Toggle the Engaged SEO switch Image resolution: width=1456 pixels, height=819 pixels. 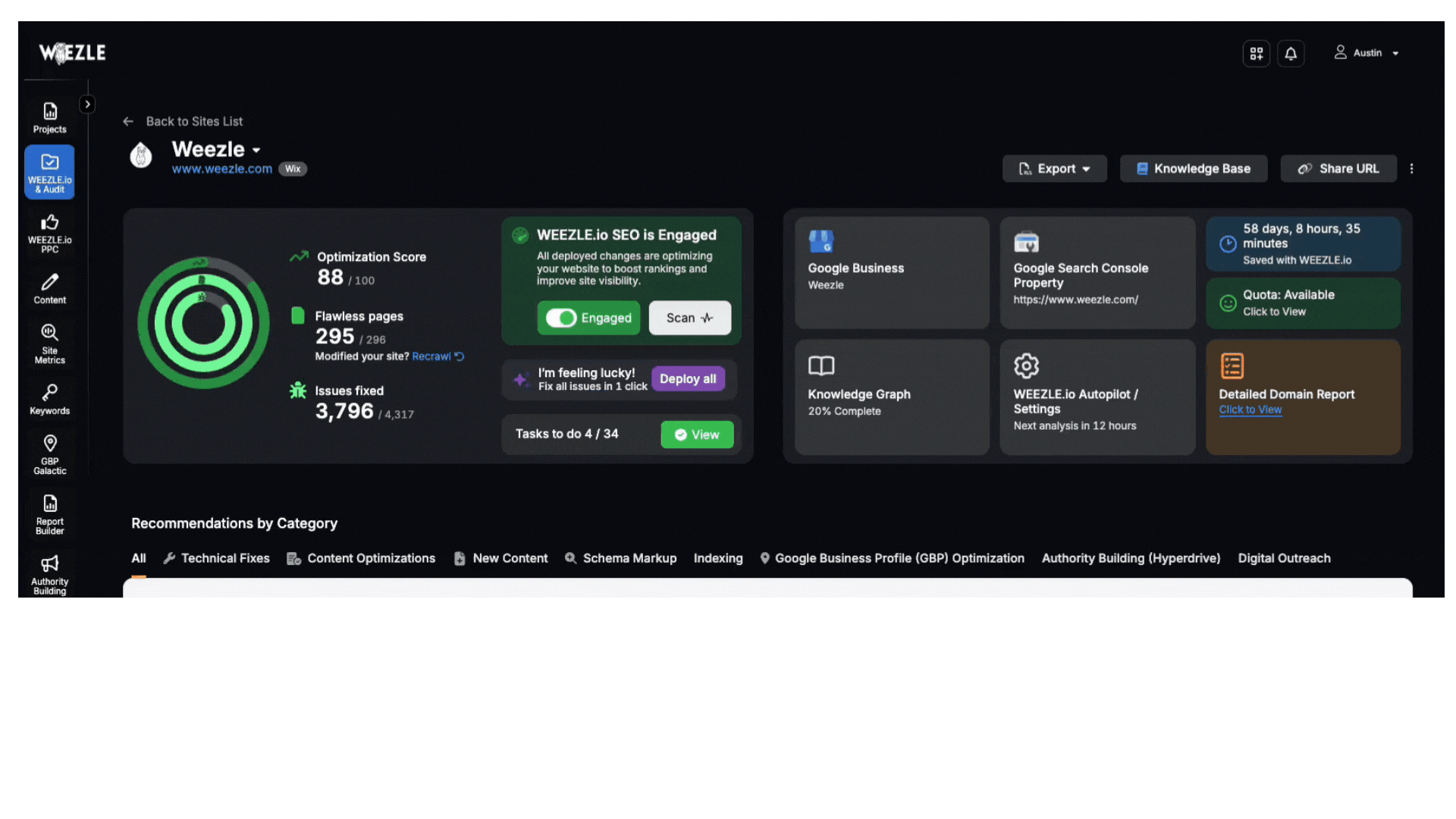tap(562, 318)
